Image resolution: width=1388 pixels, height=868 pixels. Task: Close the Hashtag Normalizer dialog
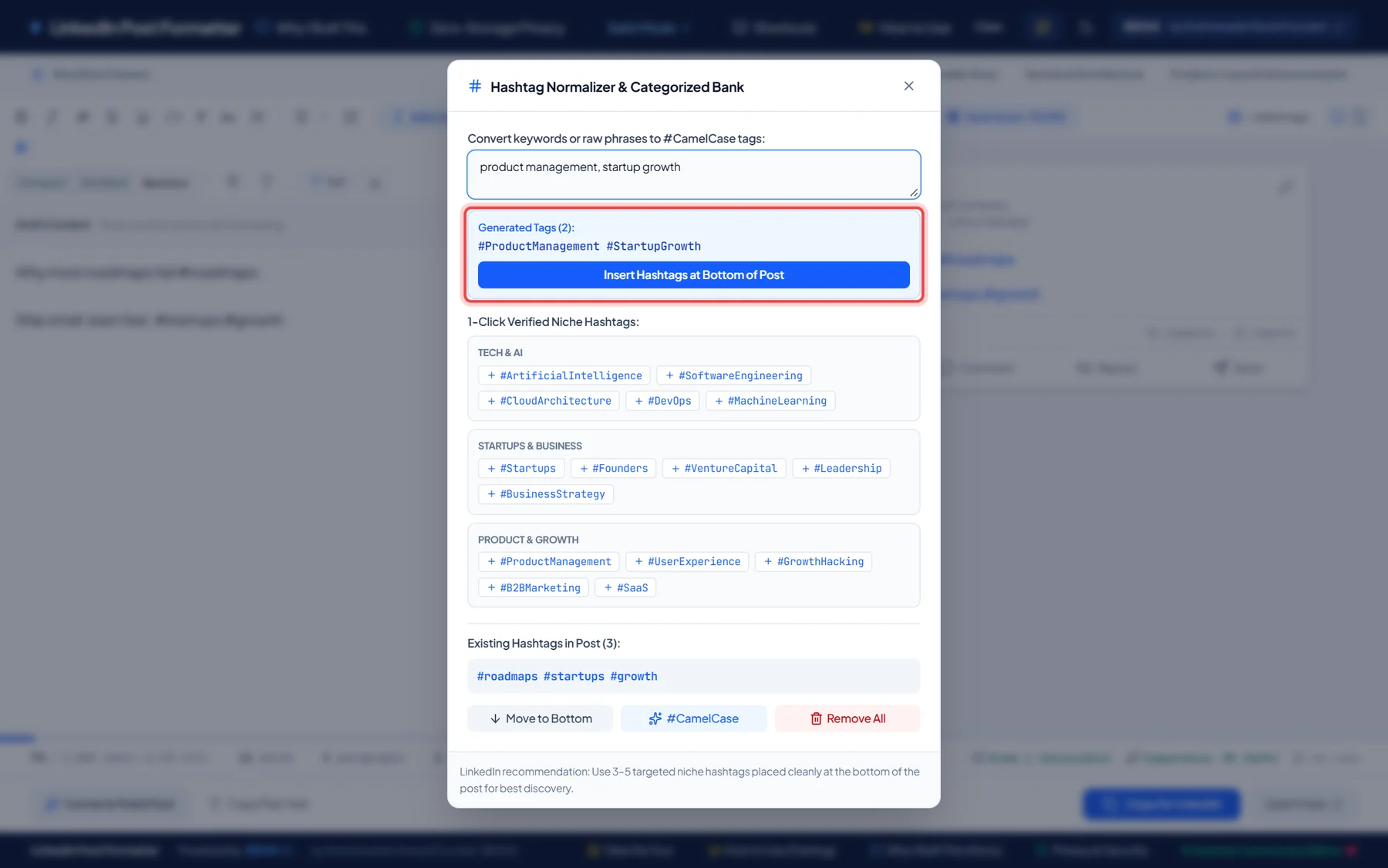click(x=908, y=86)
